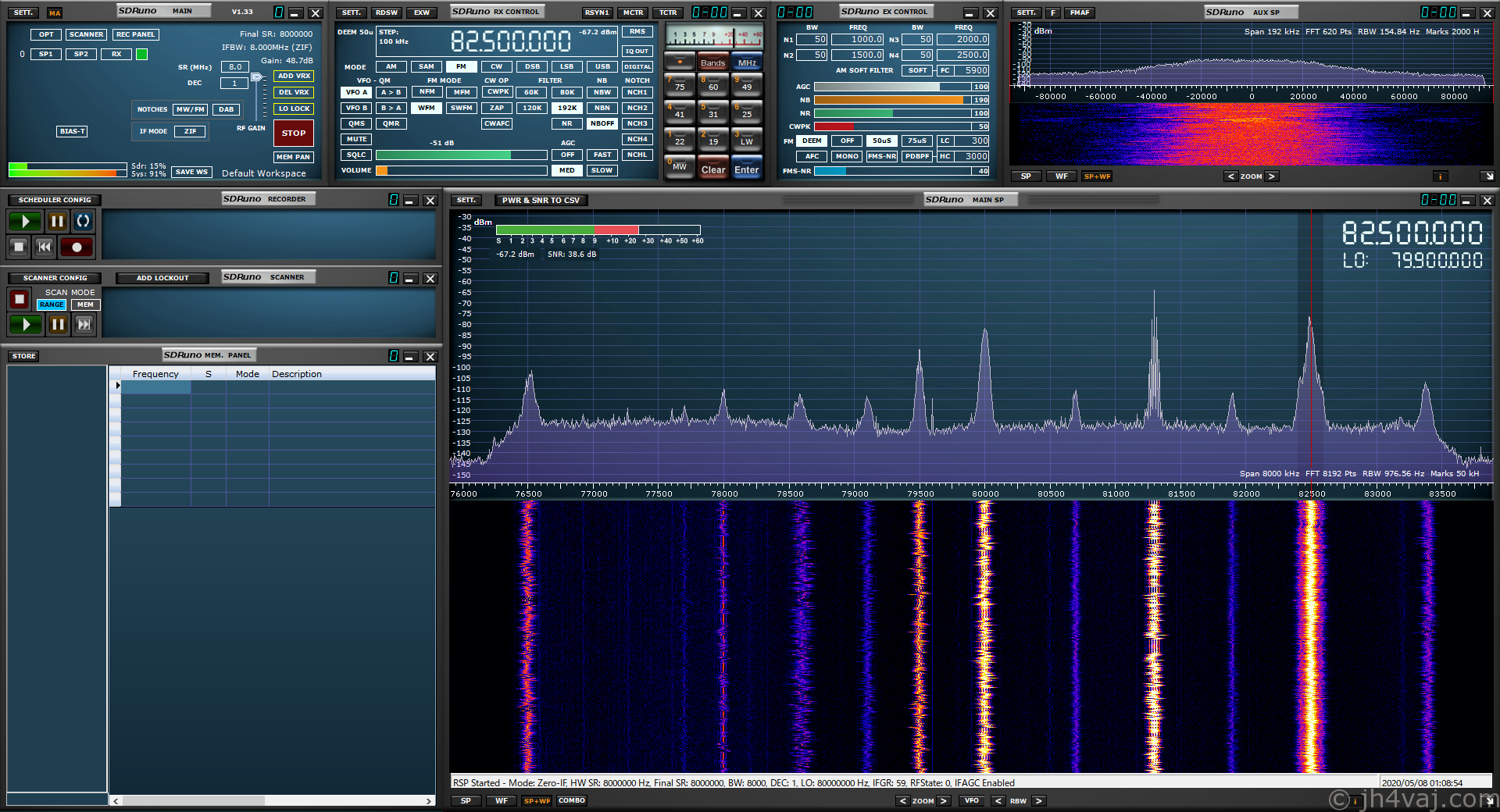Click ADD VRX button

(x=294, y=77)
